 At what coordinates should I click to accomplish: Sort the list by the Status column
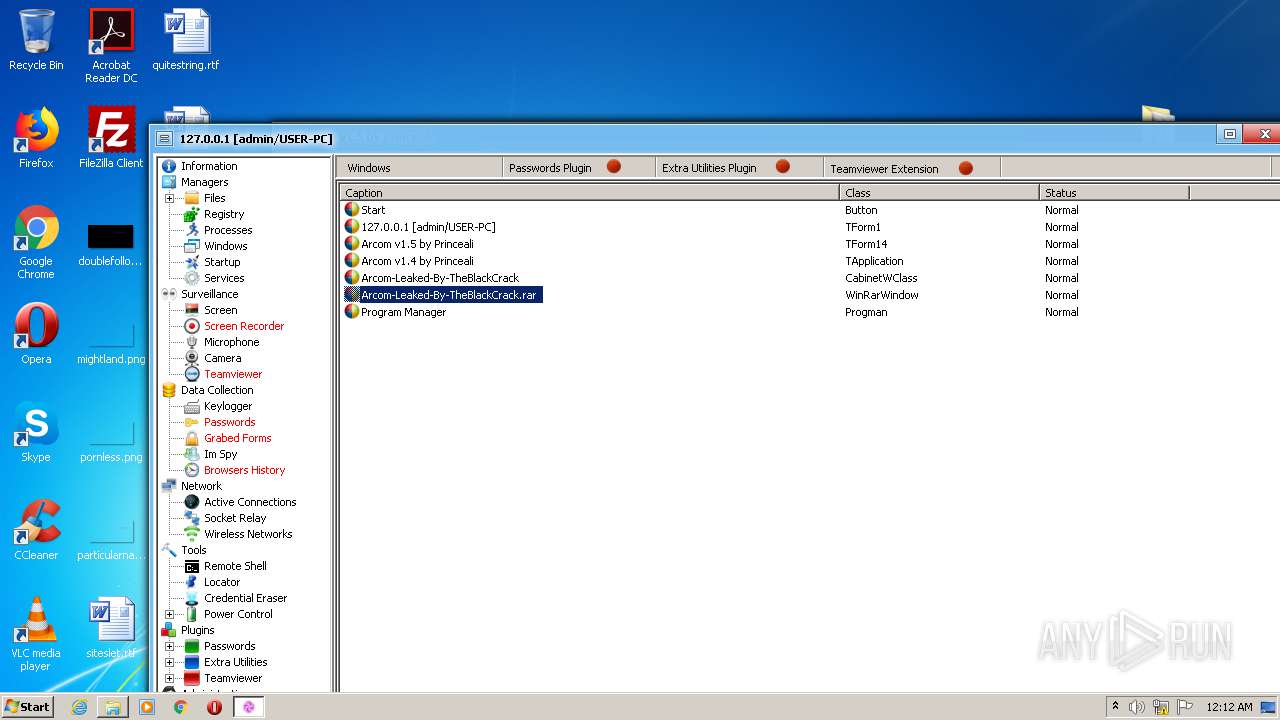pyautogui.click(x=1114, y=192)
